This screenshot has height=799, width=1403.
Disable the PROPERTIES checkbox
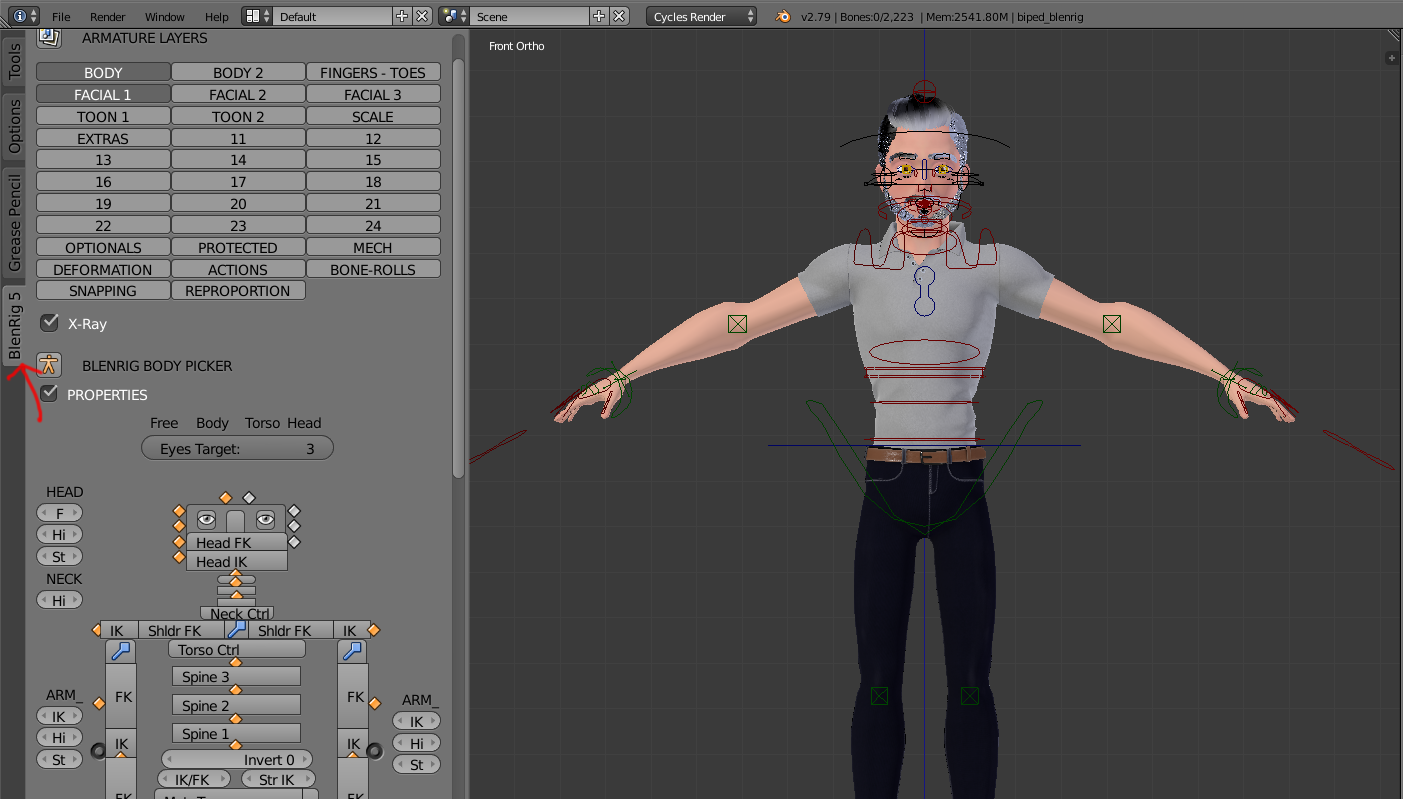(50, 394)
